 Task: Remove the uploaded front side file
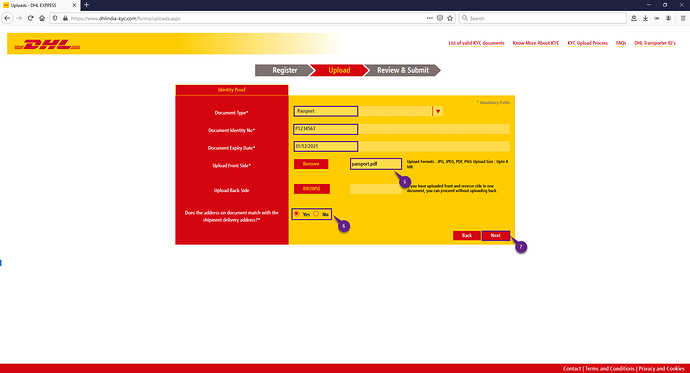[311, 164]
